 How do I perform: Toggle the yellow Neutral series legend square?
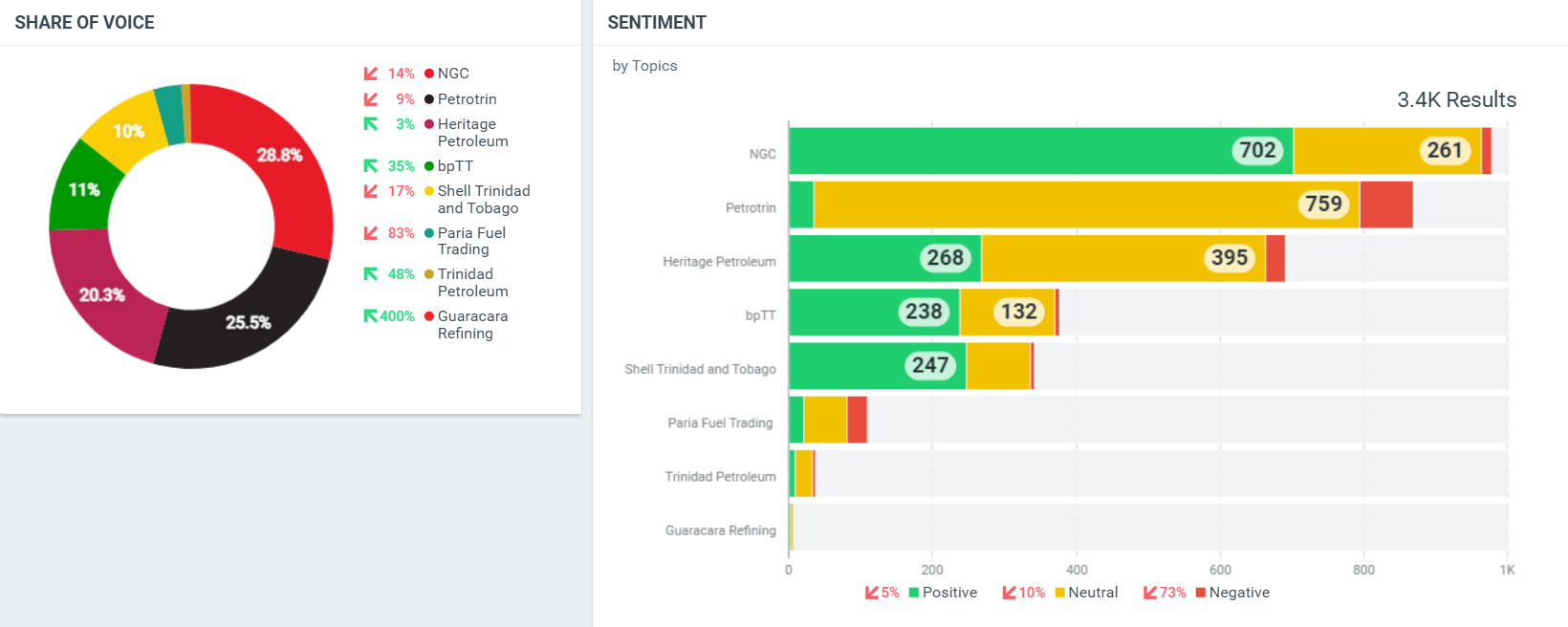(x=1059, y=593)
